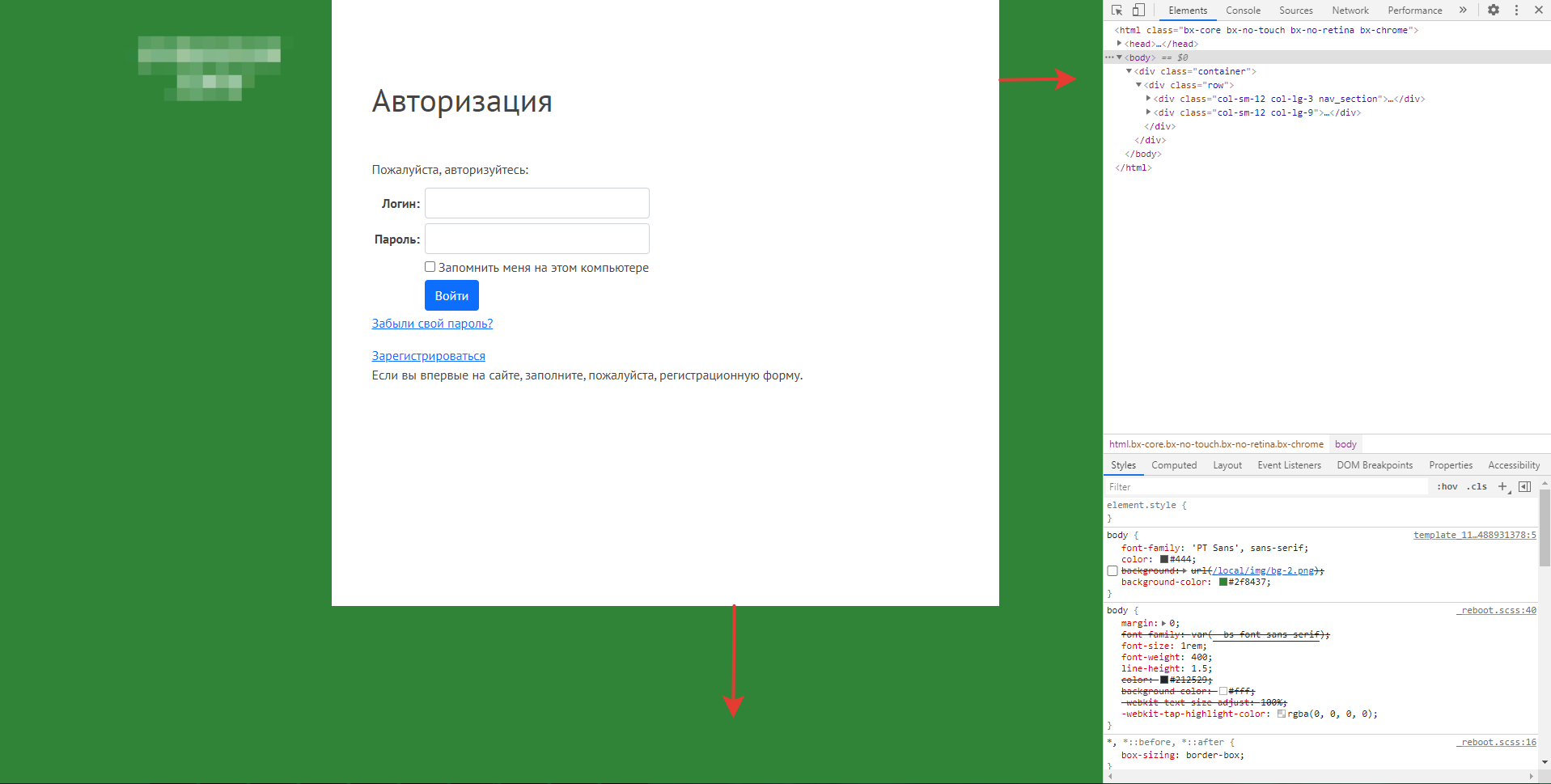Open the 'Зарегистрироваться' link

pos(429,356)
